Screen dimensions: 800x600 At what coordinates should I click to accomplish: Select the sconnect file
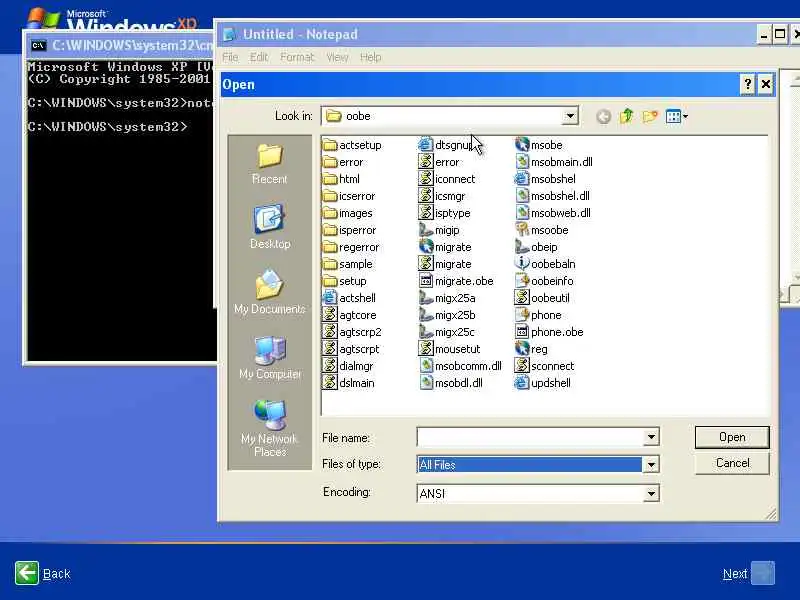(x=545, y=366)
